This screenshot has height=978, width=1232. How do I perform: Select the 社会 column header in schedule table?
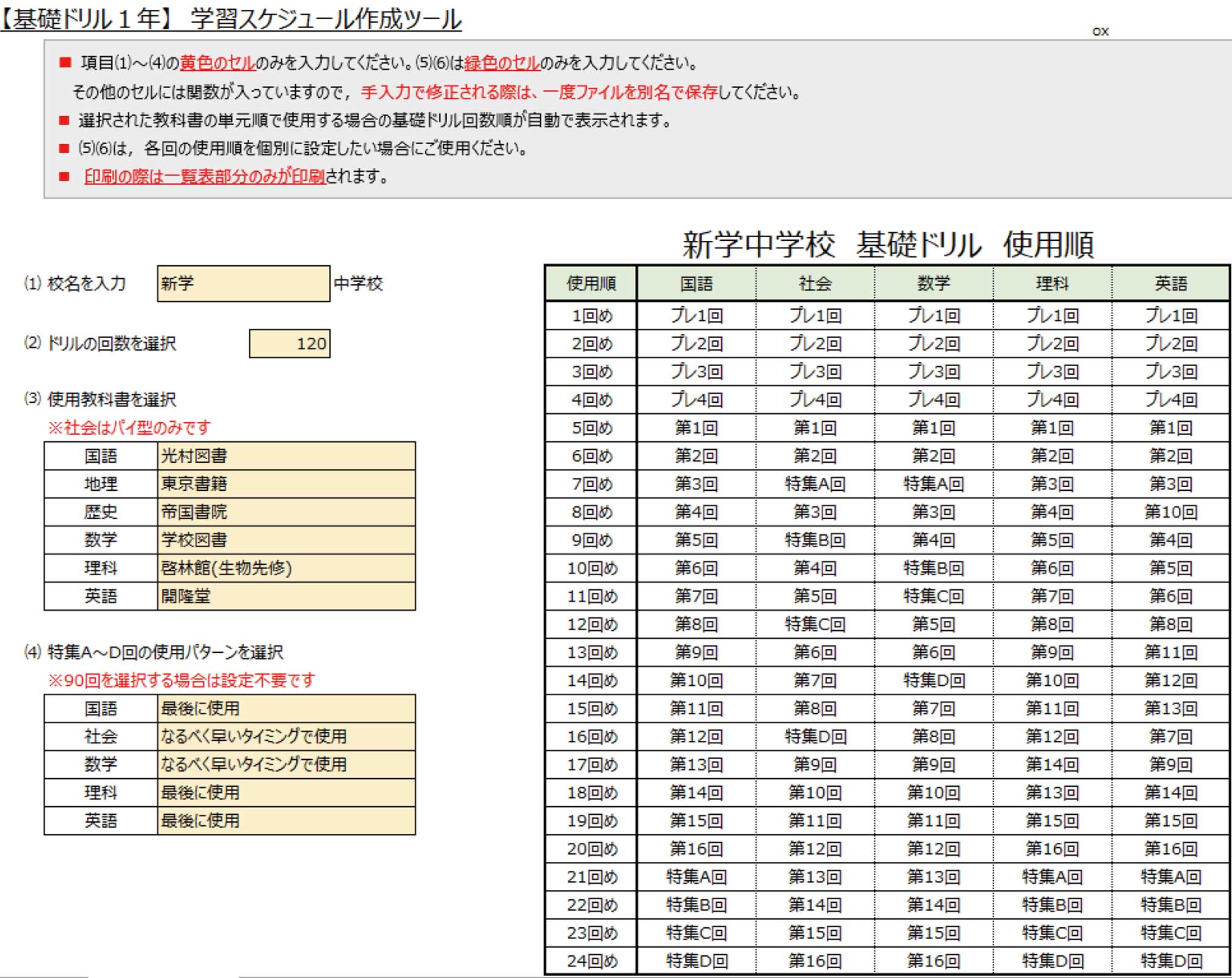pos(815,284)
